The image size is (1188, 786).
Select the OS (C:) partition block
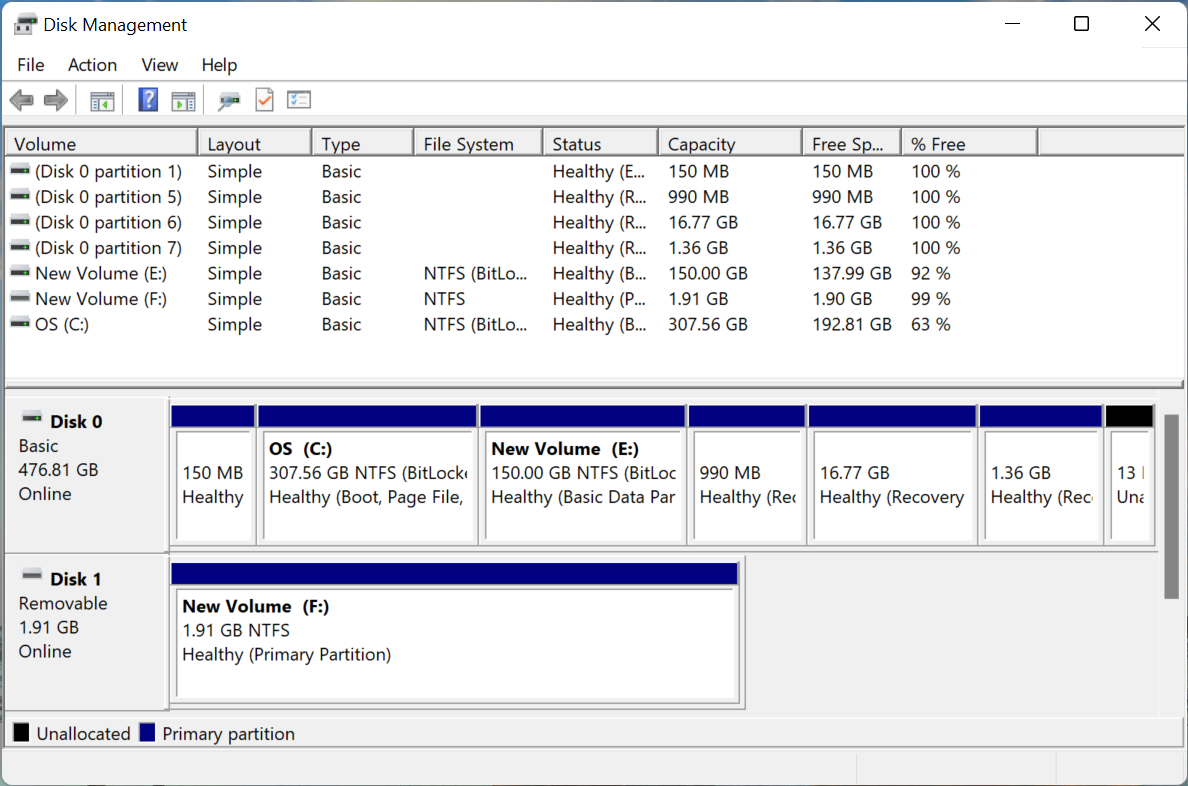[367, 480]
